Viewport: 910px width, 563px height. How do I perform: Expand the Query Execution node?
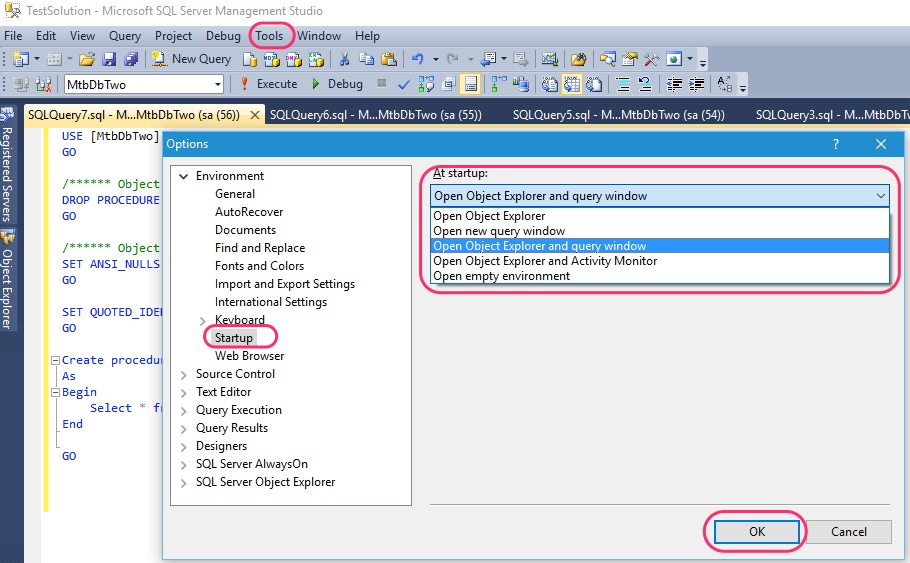point(183,411)
